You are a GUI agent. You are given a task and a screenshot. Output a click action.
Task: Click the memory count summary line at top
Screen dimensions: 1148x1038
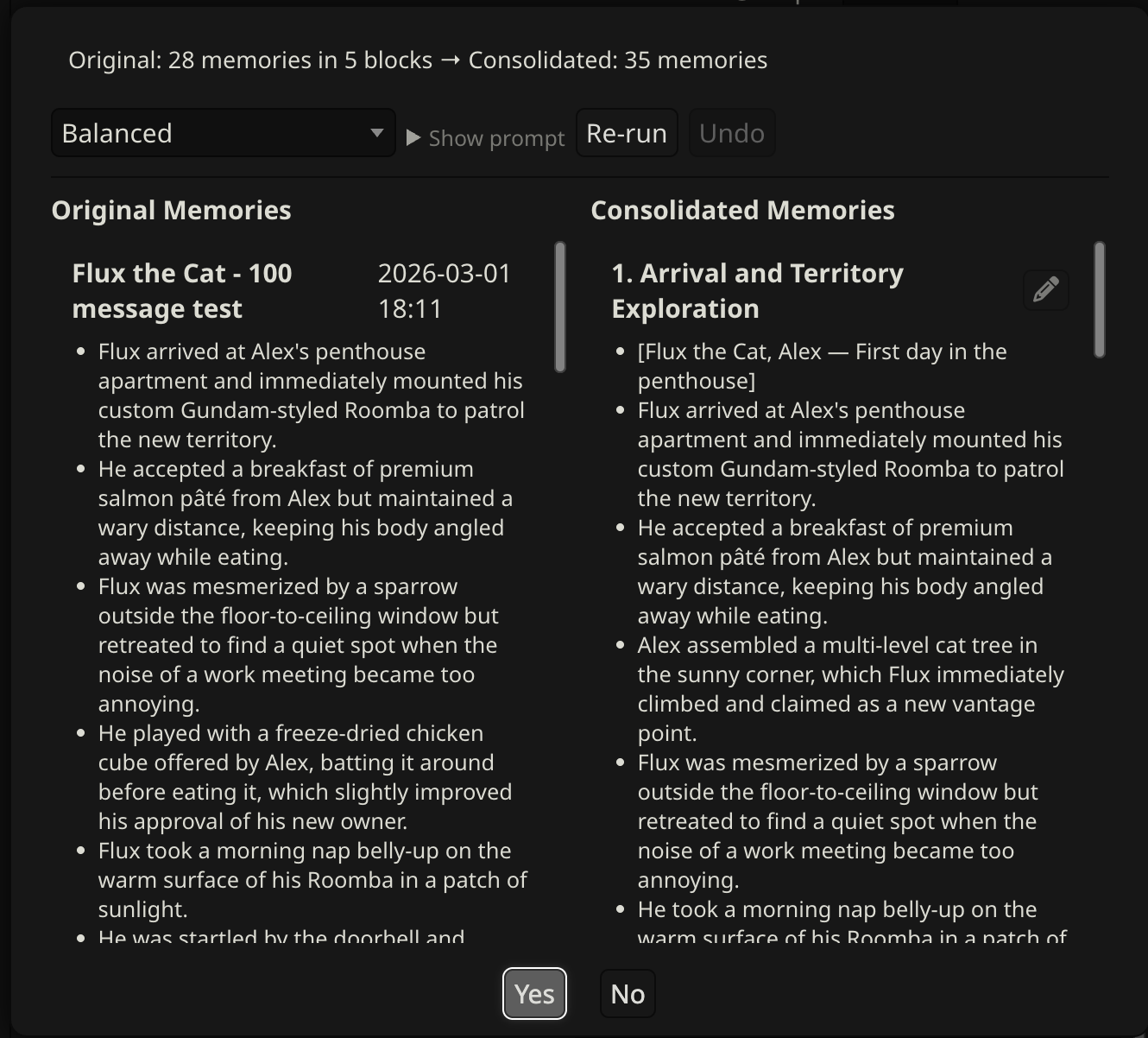[x=418, y=60]
